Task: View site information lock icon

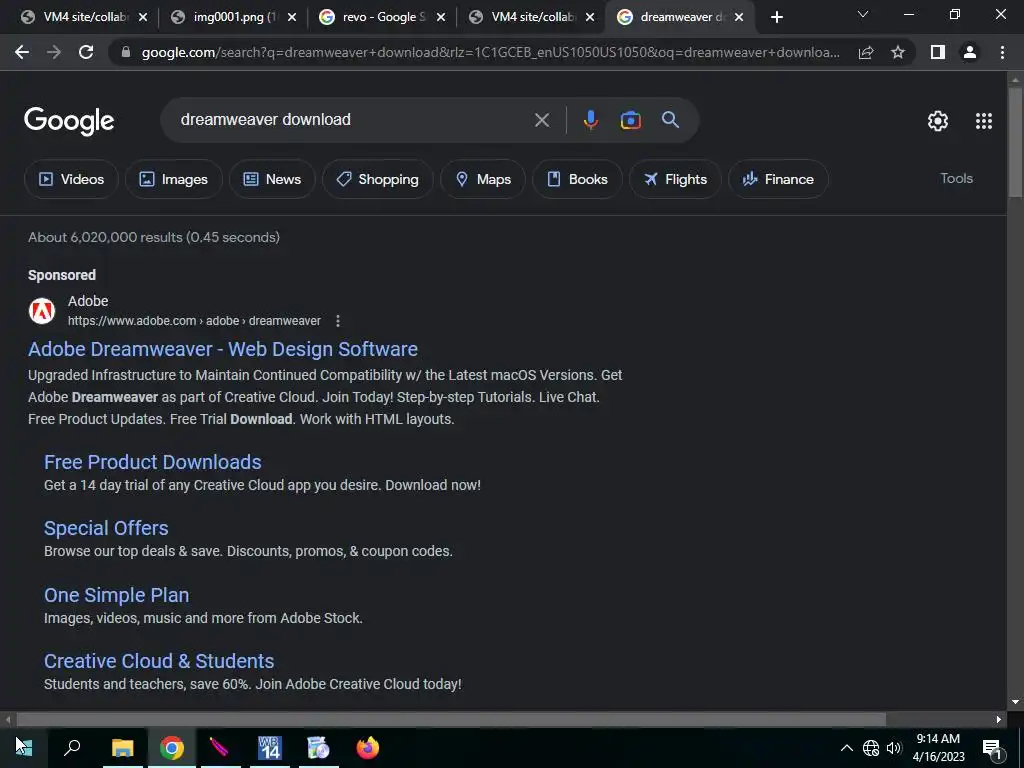Action: [126, 52]
